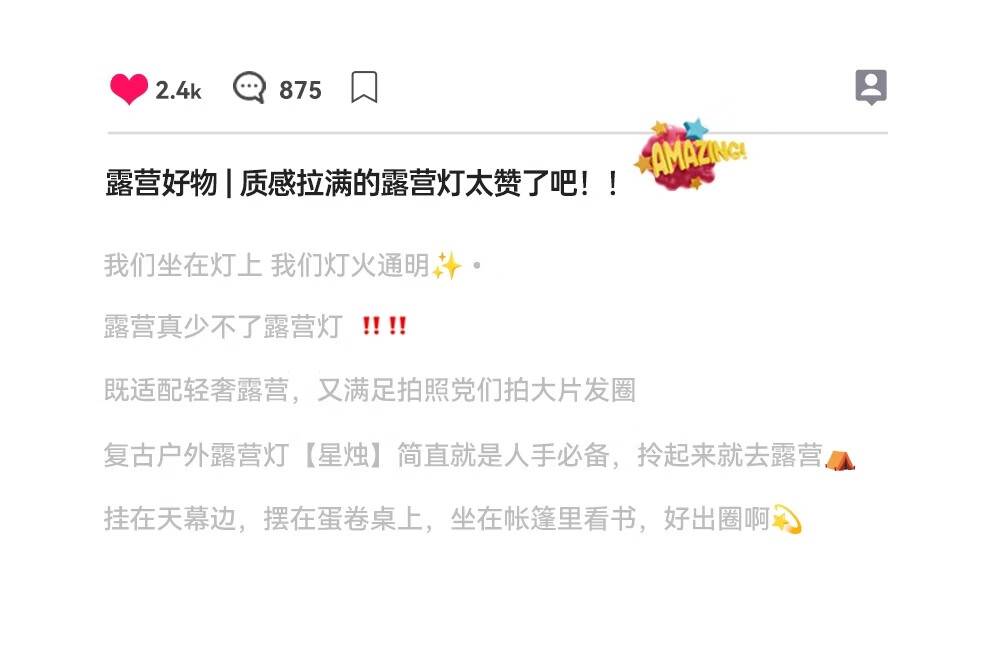Click the 2.4k likes count
This screenshot has width=1000, height=649.
coord(178,91)
